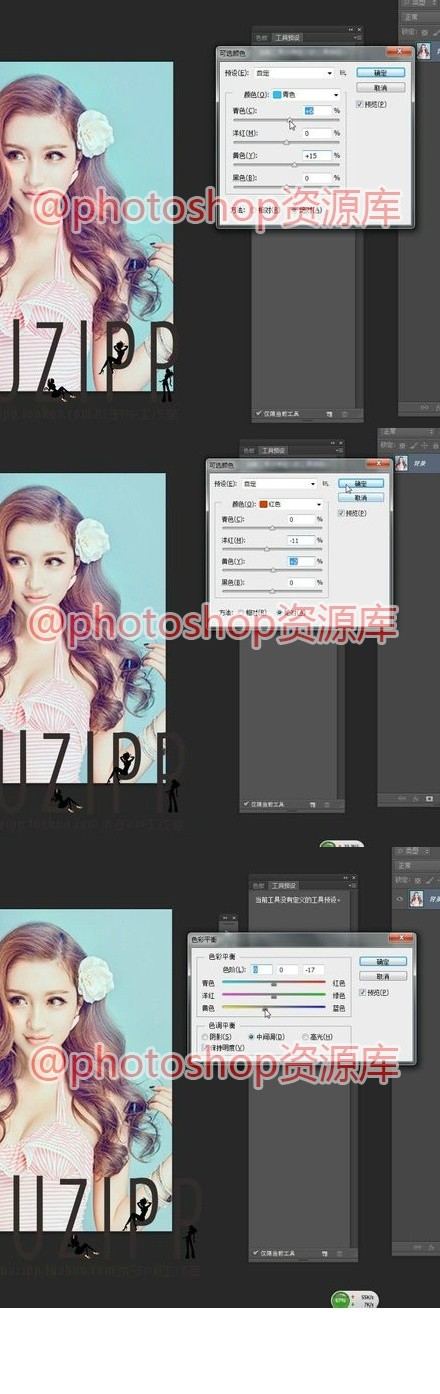Open 正常 blend mode dropdown beside Cyan dialog
The width and height of the screenshot is (440, 1394).
click(x=419, y=17)
